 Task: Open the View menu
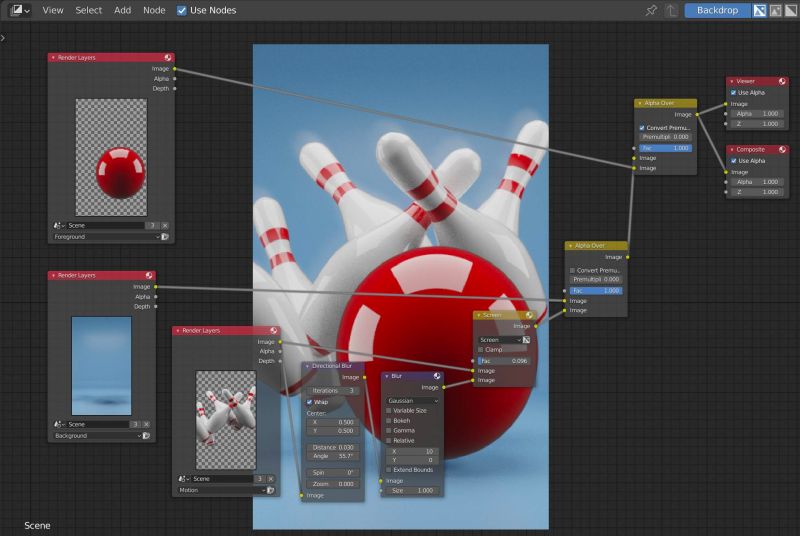pyautogui.click(x=53, y=10)
